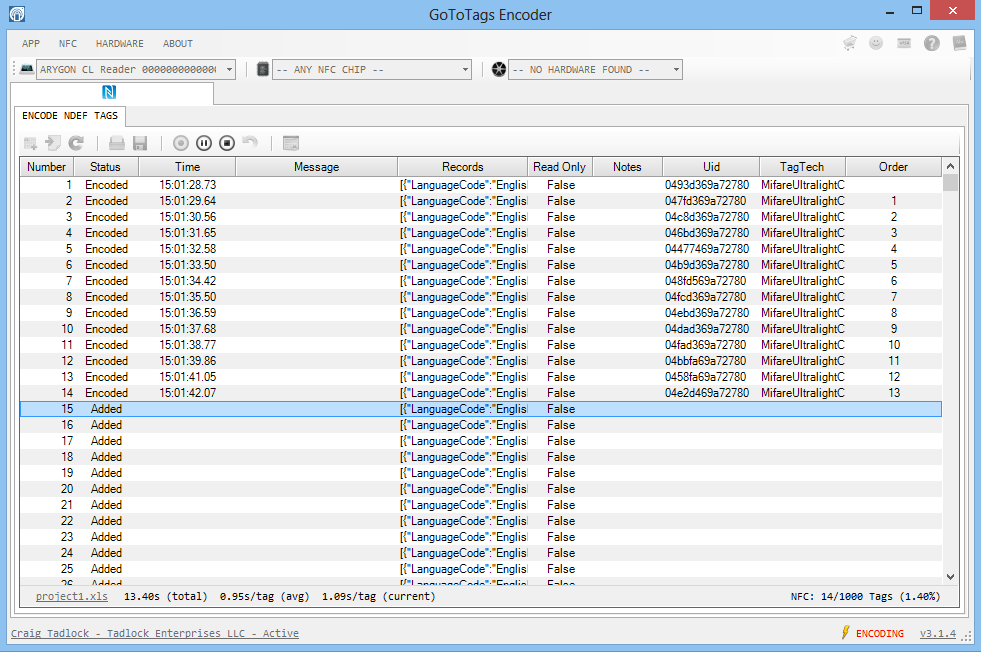Click the vertical scrollbar thumb
981x652 pixels.
coord(950,183)
